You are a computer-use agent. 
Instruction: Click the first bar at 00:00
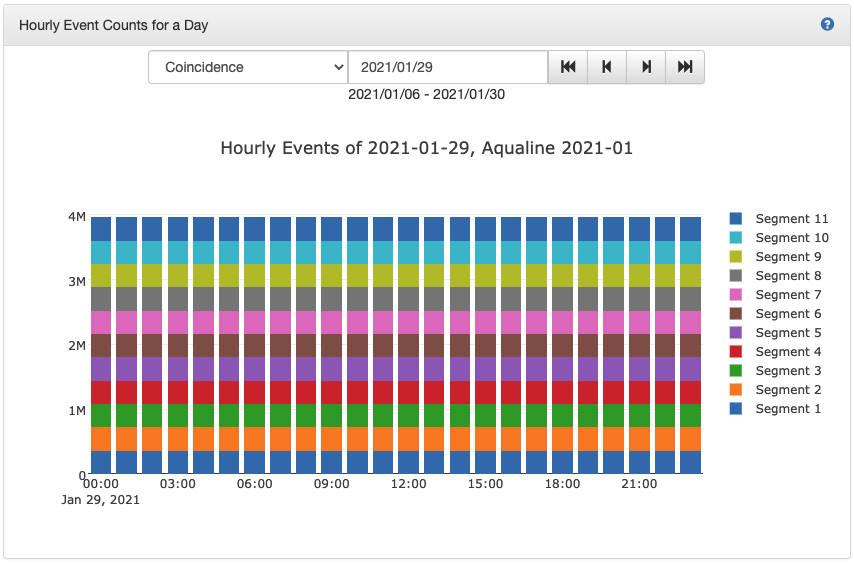pos(101,345)
